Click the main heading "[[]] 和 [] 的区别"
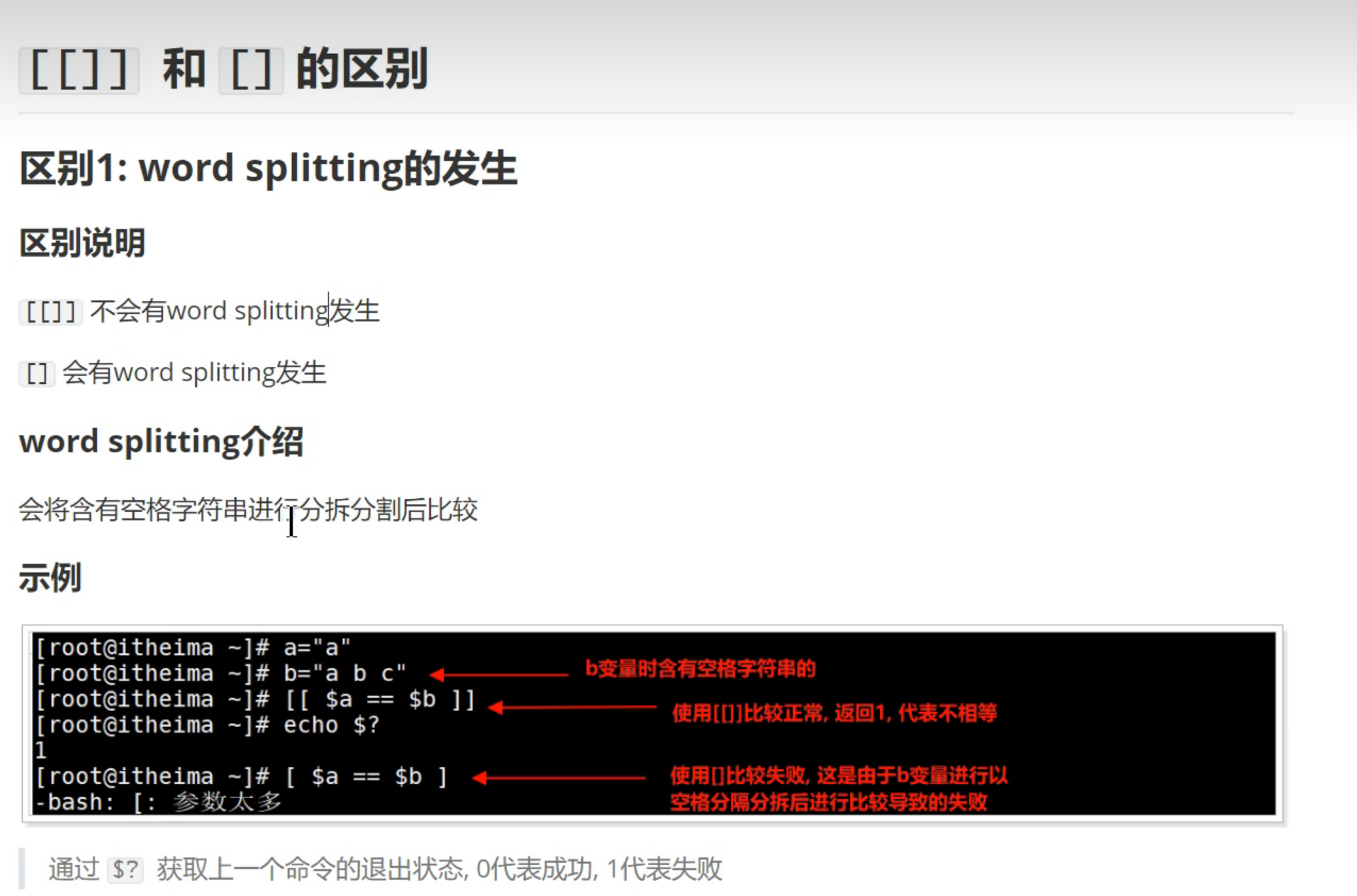 224,69
